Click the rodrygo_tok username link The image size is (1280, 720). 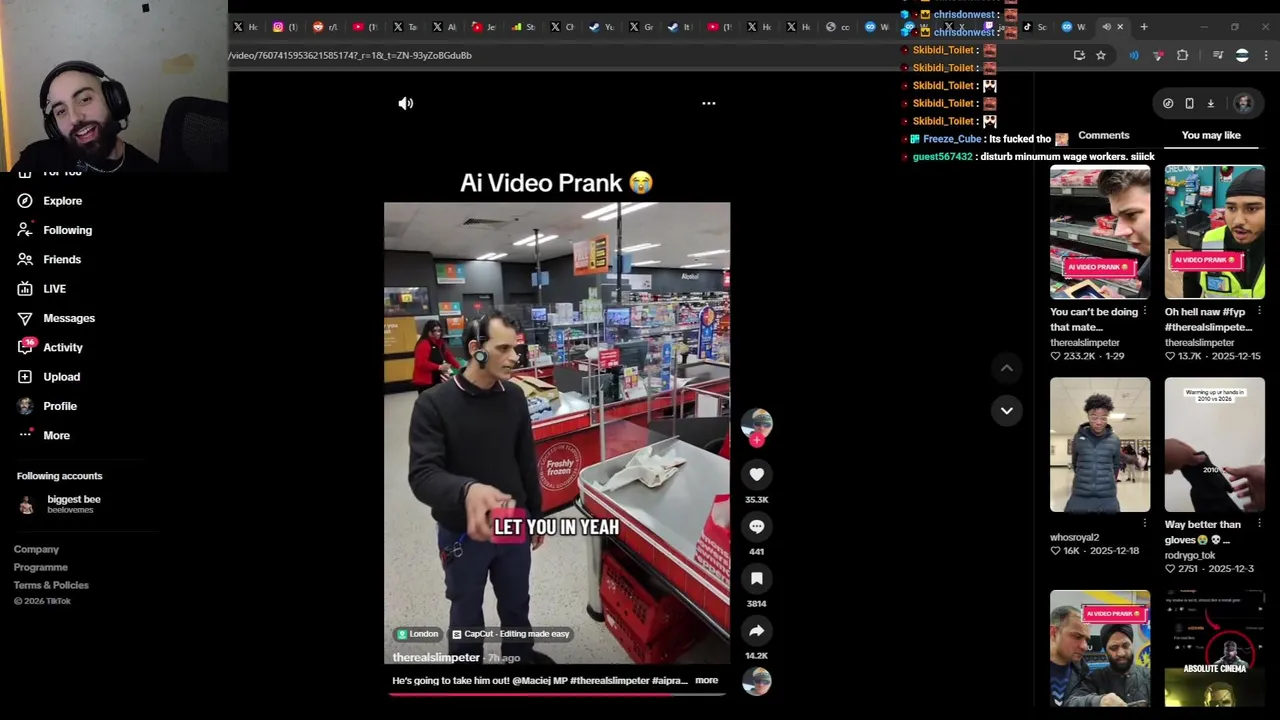point(1190,555)
